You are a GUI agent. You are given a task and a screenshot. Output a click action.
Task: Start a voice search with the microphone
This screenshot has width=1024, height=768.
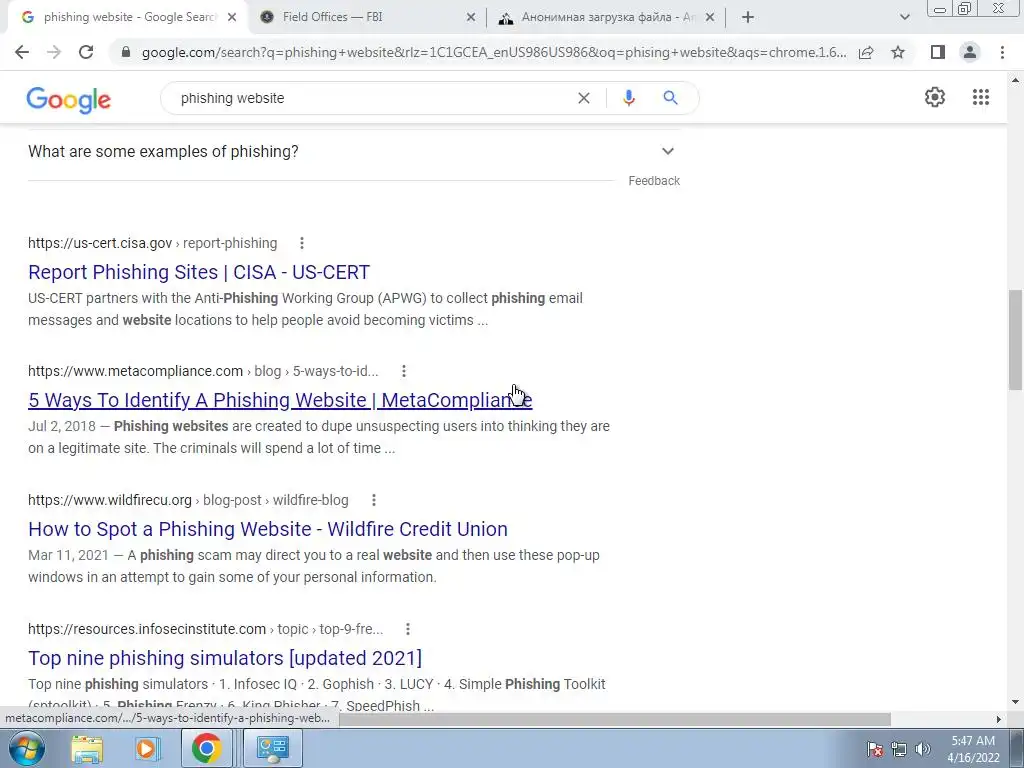click(628, 98)
